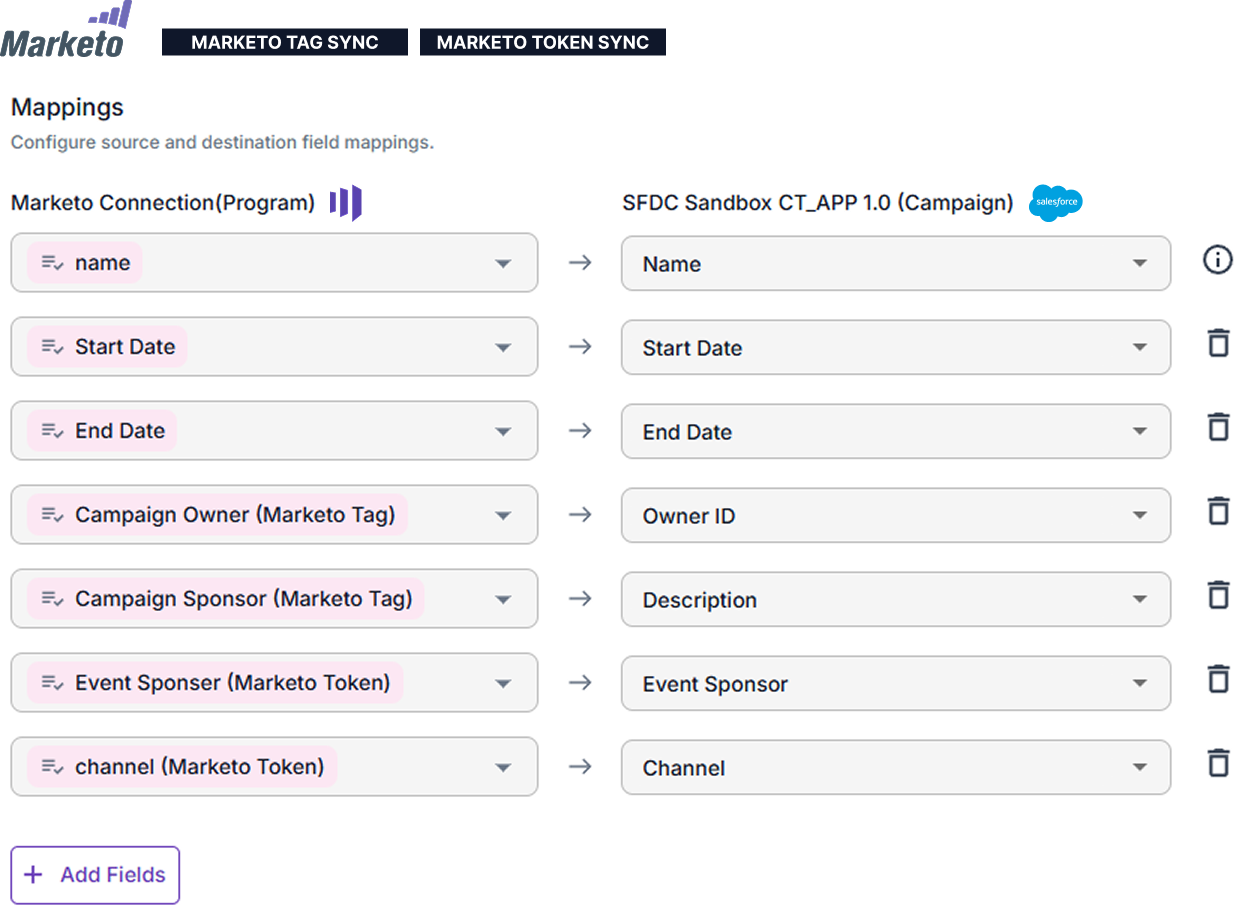
Task: Click the info icon beside the Name mapping
Action: (x=1217, y=261)
